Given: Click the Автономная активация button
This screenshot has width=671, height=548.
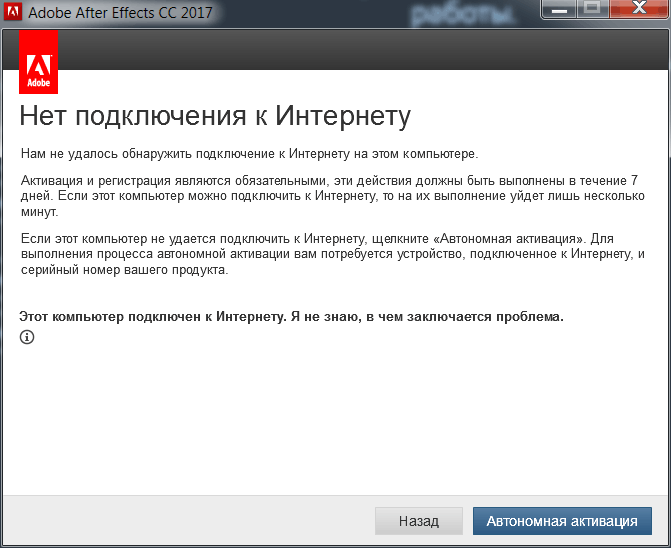Looking at the screenshot, I should pyautogui.click(x=562, y=521).
